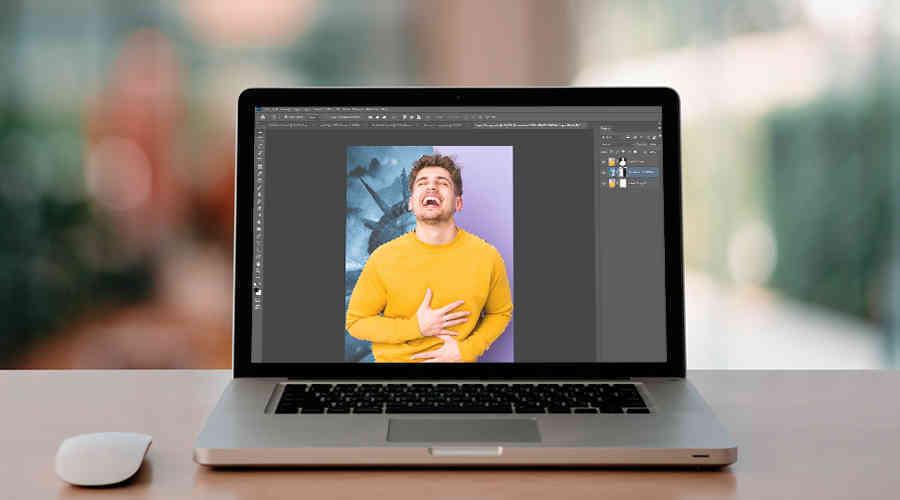This screenshot has width=900, height=500.
Task: Open the layer blend mode dropdown
Action: point(612,143)
